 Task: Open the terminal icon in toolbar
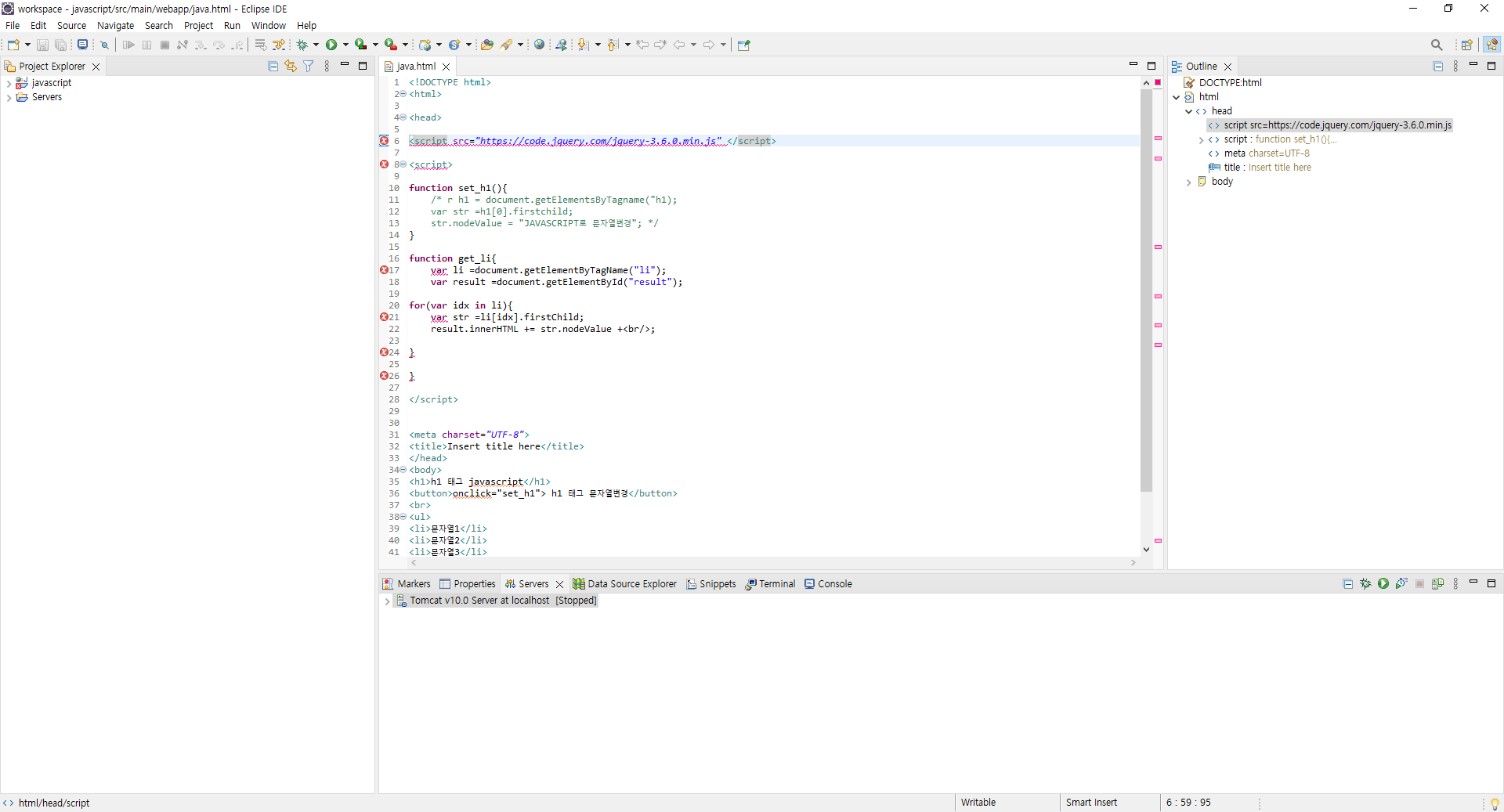[82, 45]
